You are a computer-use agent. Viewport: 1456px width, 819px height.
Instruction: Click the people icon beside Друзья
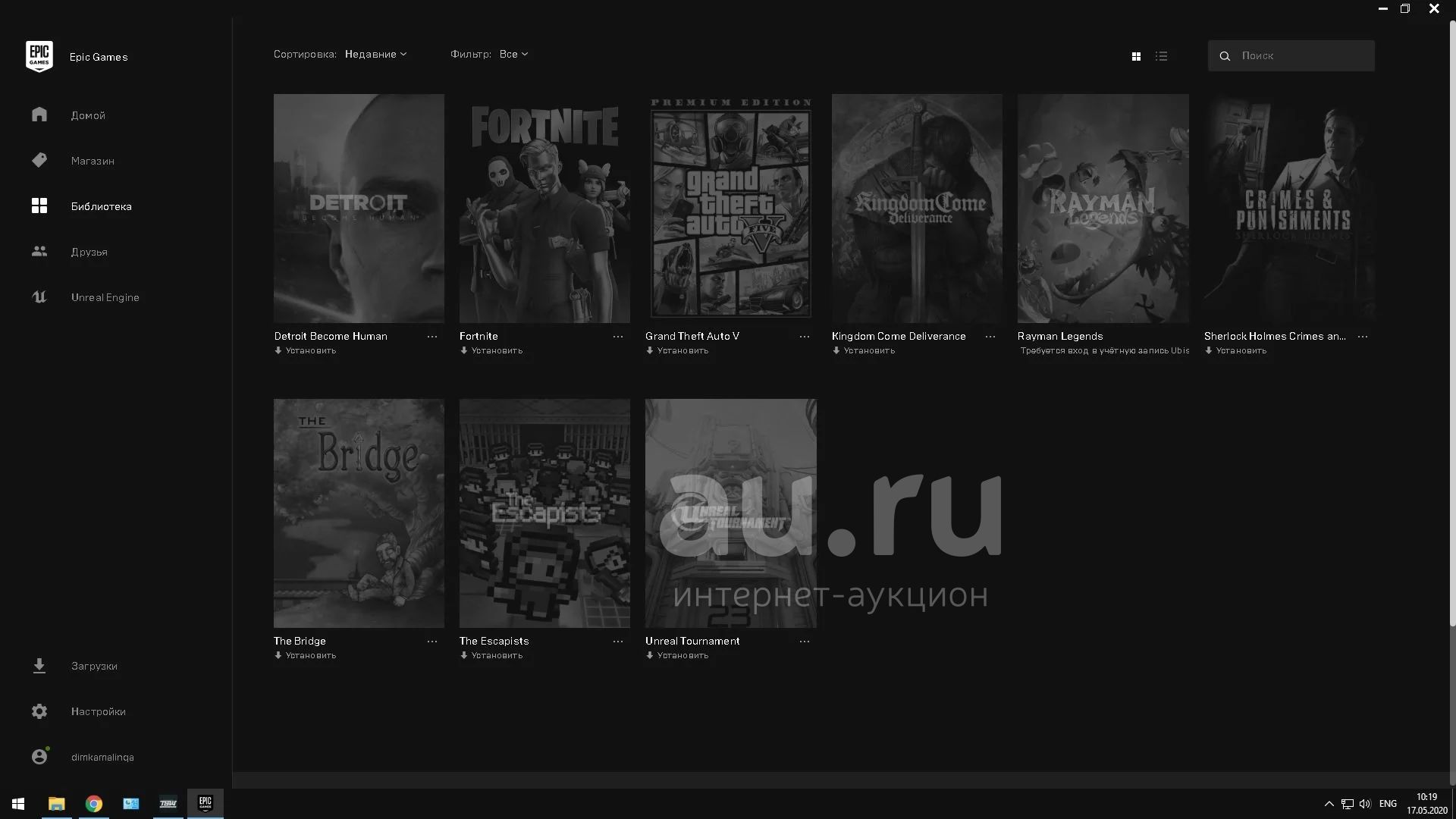point(39,251)
